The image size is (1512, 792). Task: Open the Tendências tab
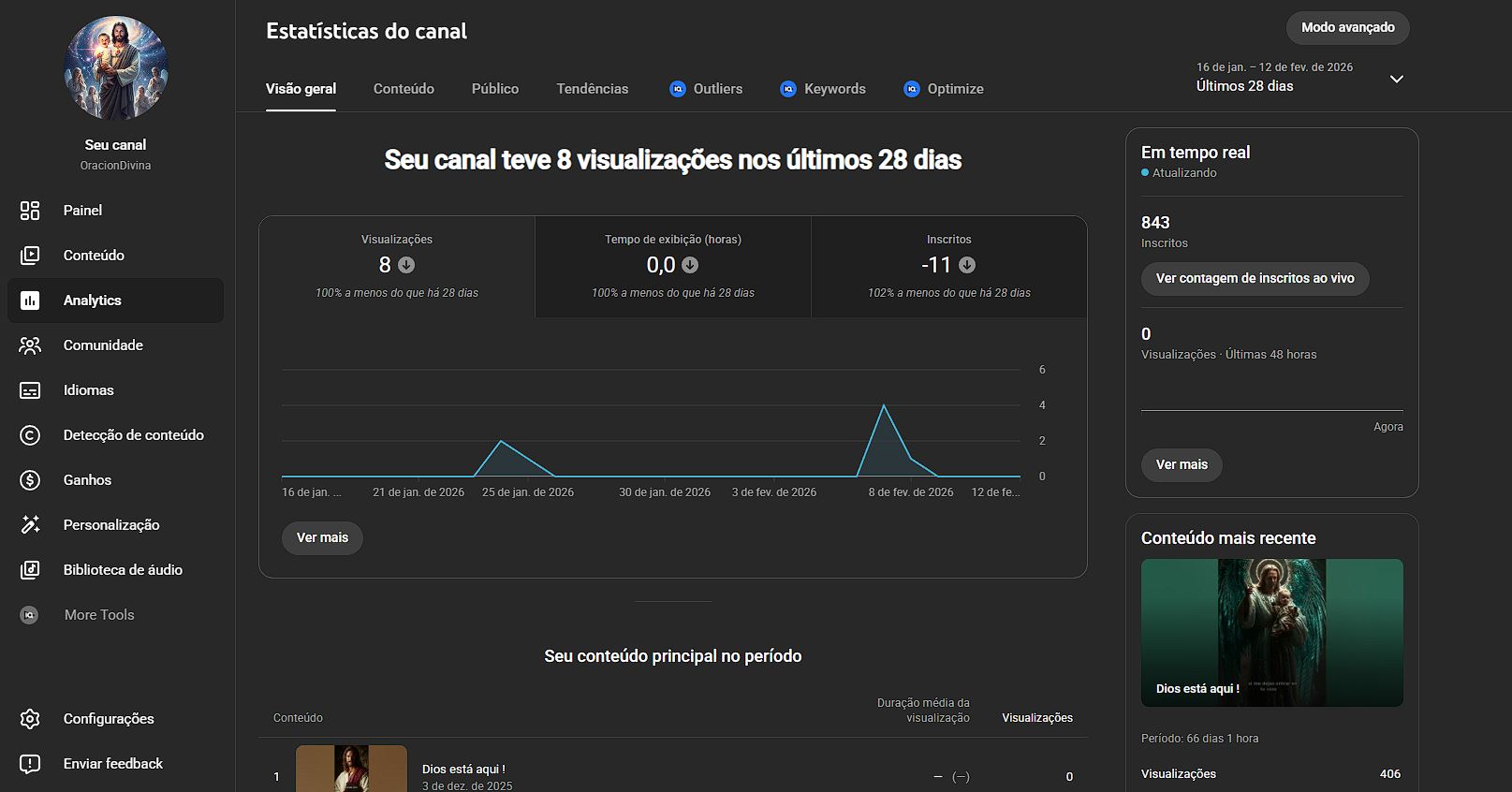(x=592, y=89)
